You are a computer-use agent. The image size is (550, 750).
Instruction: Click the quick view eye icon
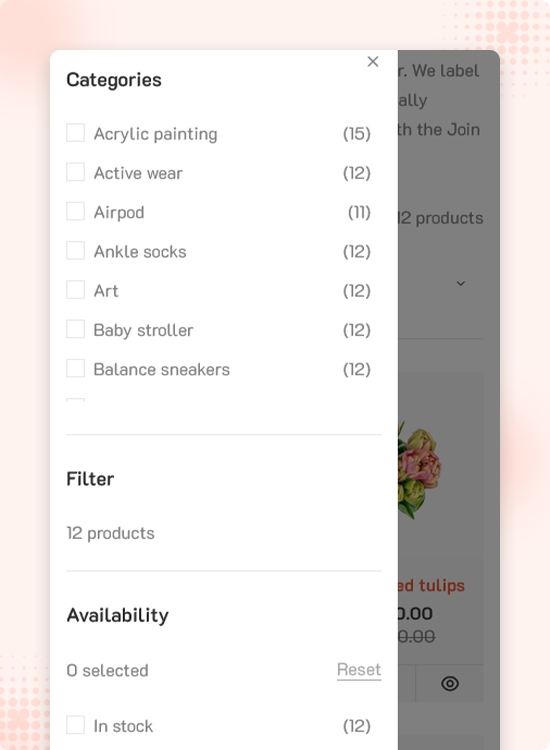pos(450,684)
